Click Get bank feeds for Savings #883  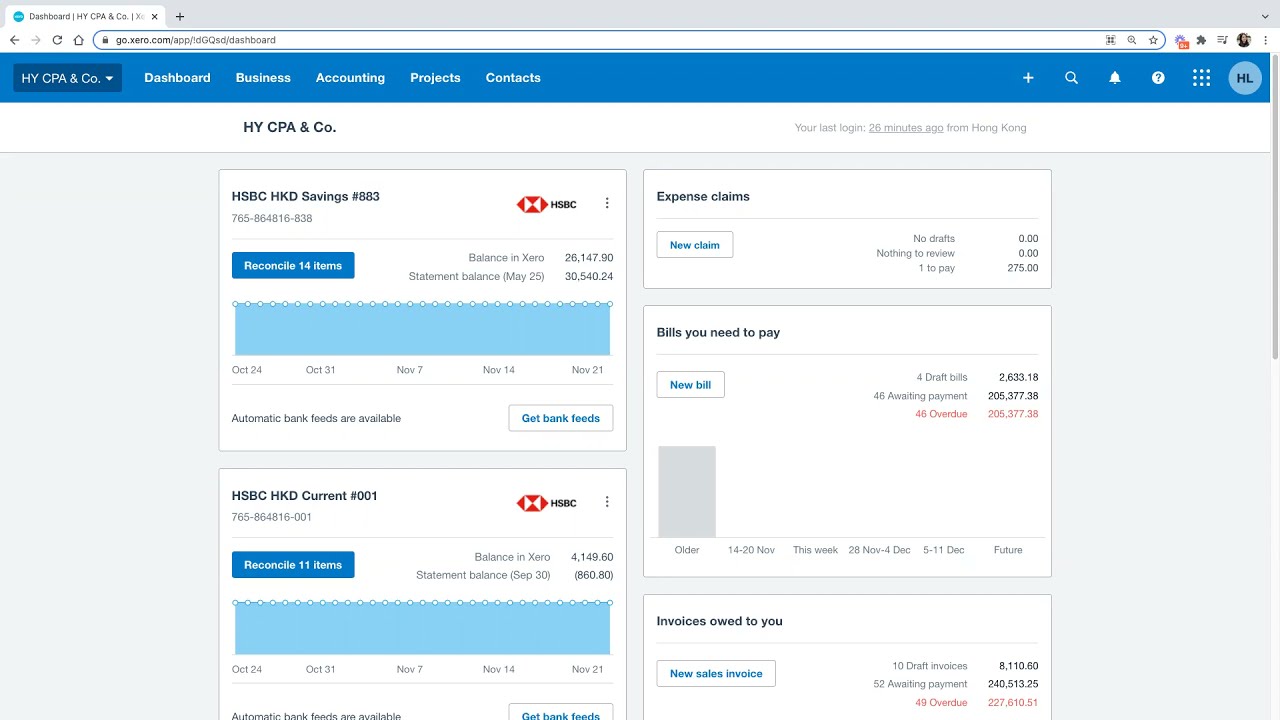click(561, 418)
